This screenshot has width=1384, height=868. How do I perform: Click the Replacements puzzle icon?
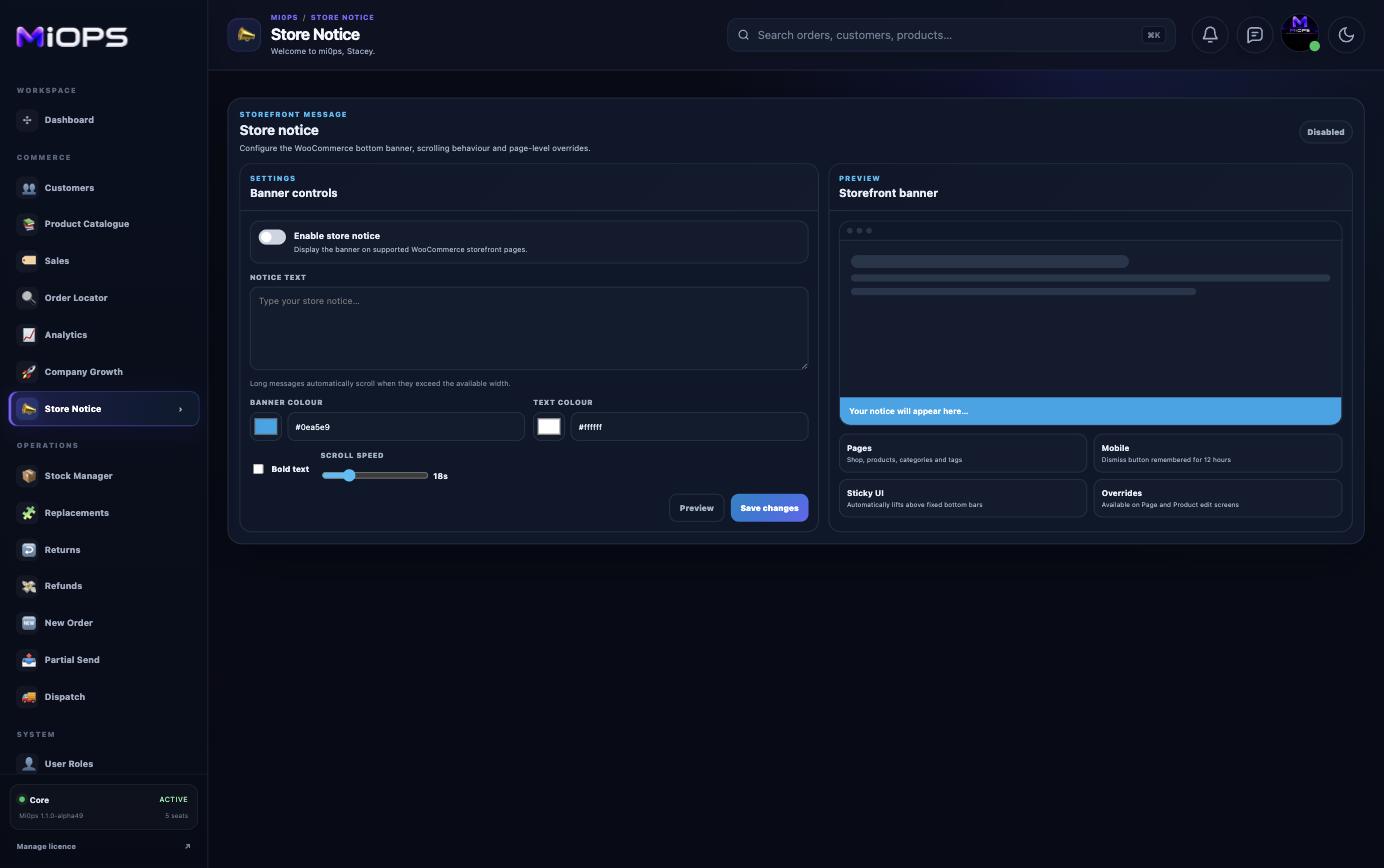click(x=28, y=513)
